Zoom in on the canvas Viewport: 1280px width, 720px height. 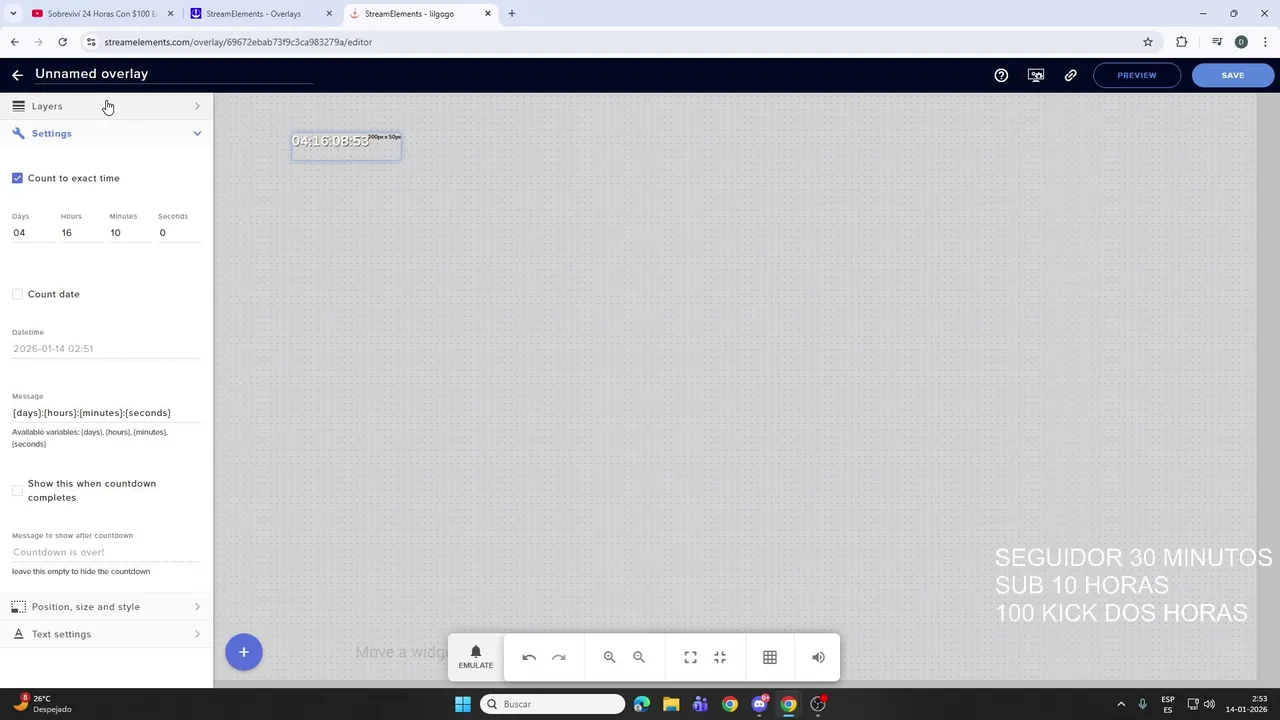(609, 657)
